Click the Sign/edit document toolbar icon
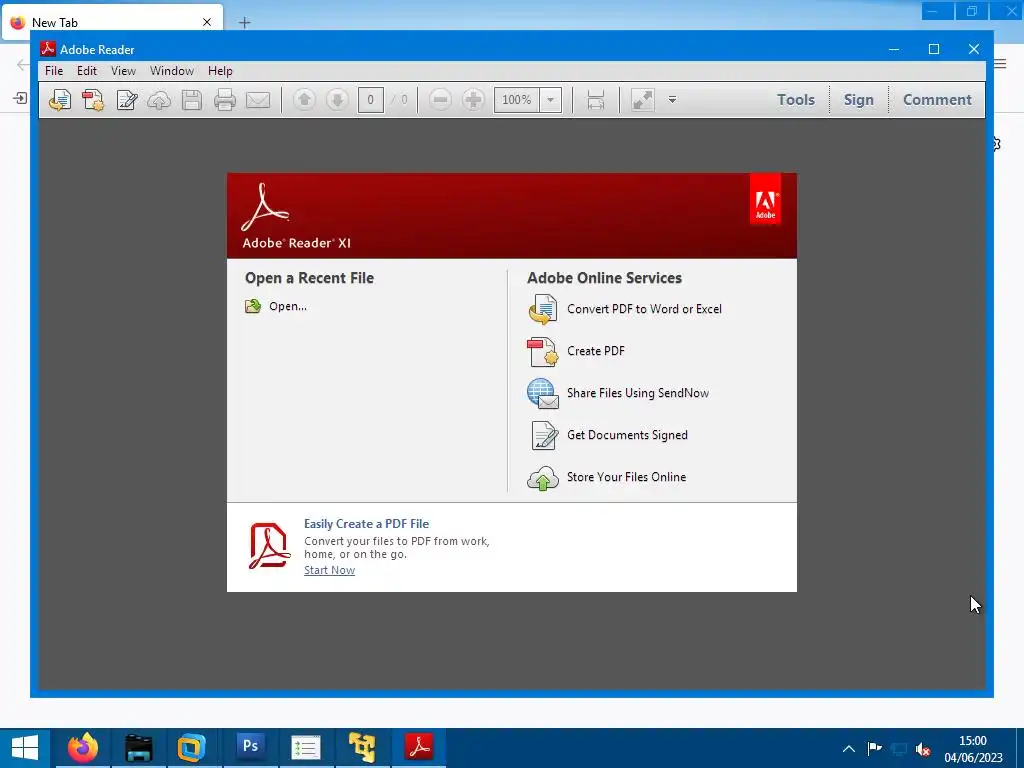The height and width of the screenshot is (768, 1024). coord(126,100)
